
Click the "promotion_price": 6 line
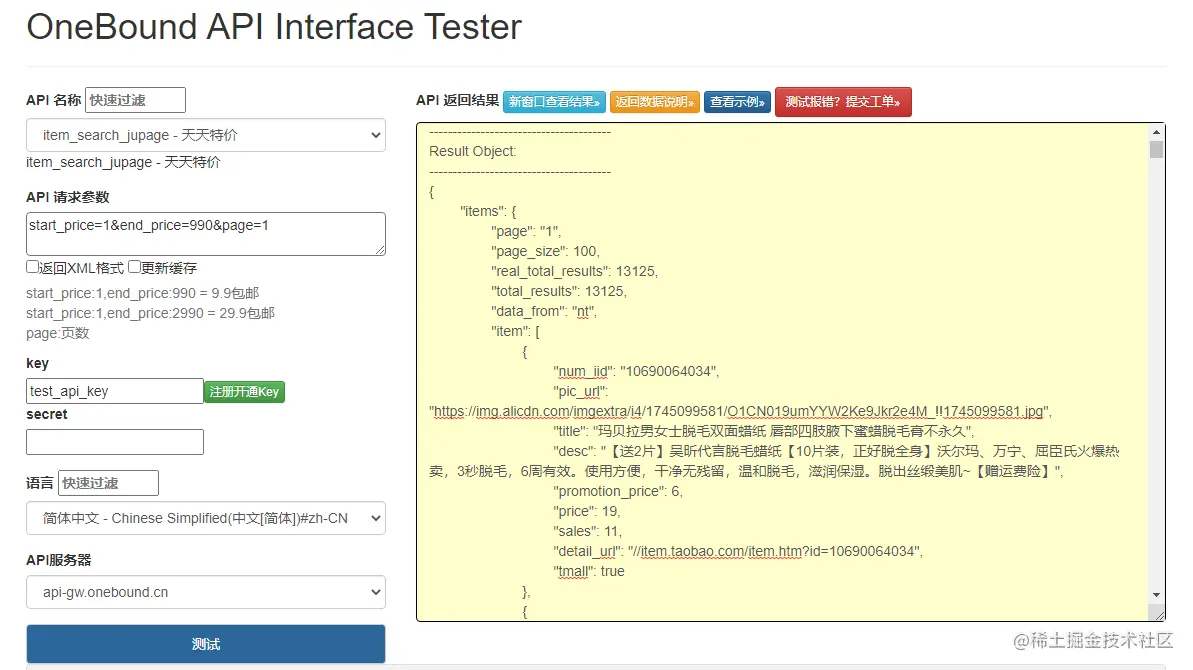618,491
